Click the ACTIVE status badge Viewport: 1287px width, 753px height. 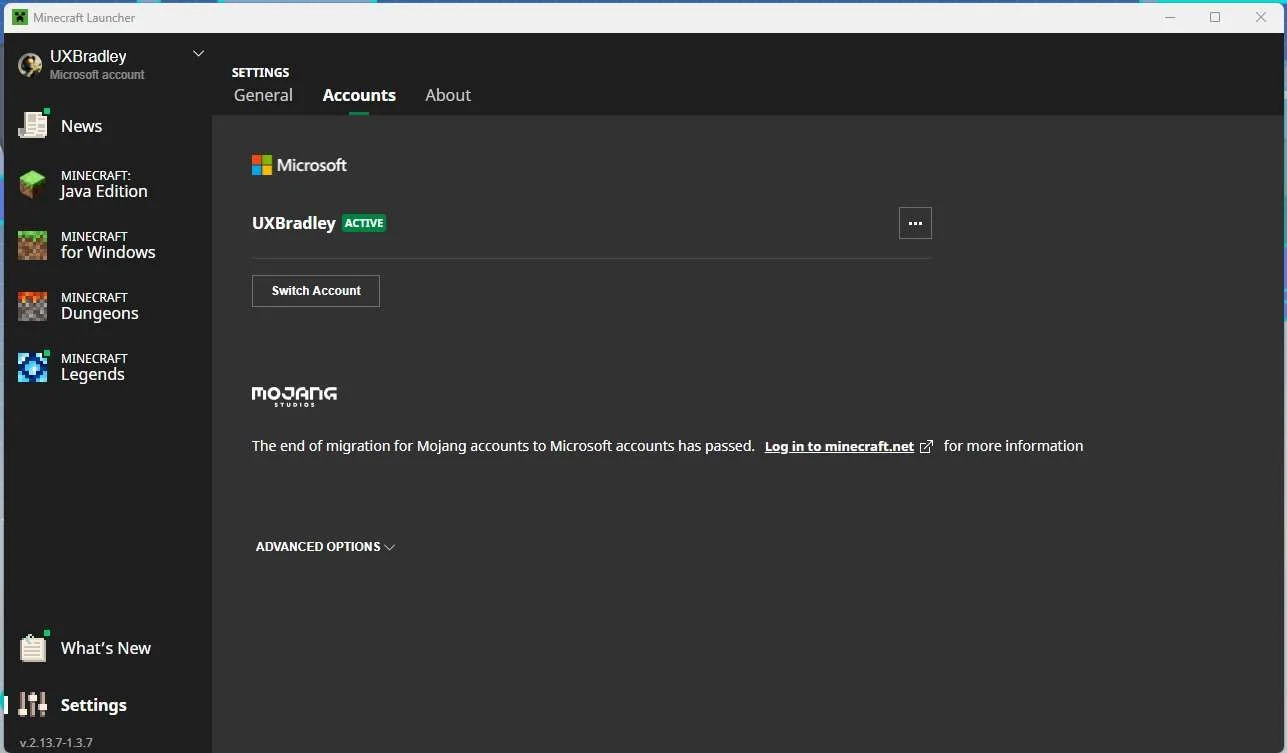point(364,223)
